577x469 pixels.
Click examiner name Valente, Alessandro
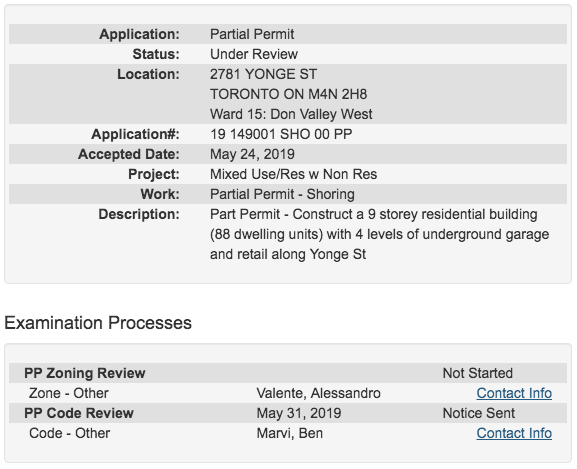click(318, 393)
